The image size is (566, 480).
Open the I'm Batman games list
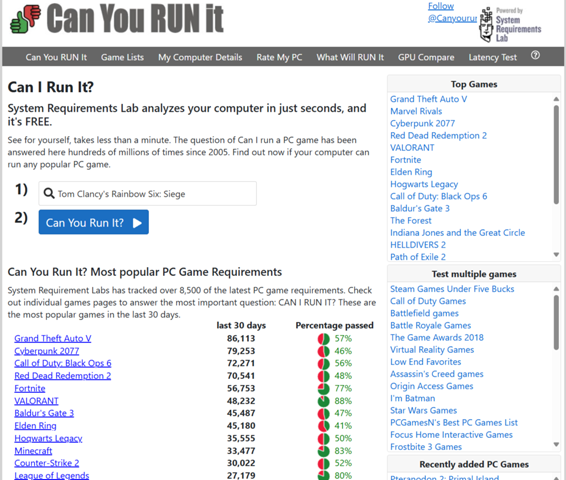(x=412, y=398)
